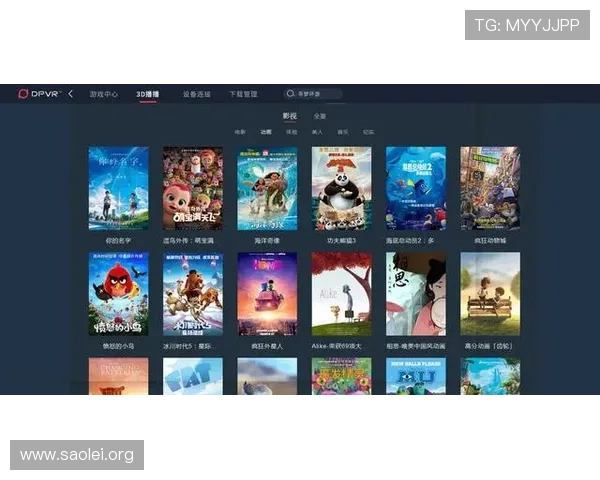Open the 游戏中心 tab
This screenshot has width=600, height=480.
[x=104, y=94]
